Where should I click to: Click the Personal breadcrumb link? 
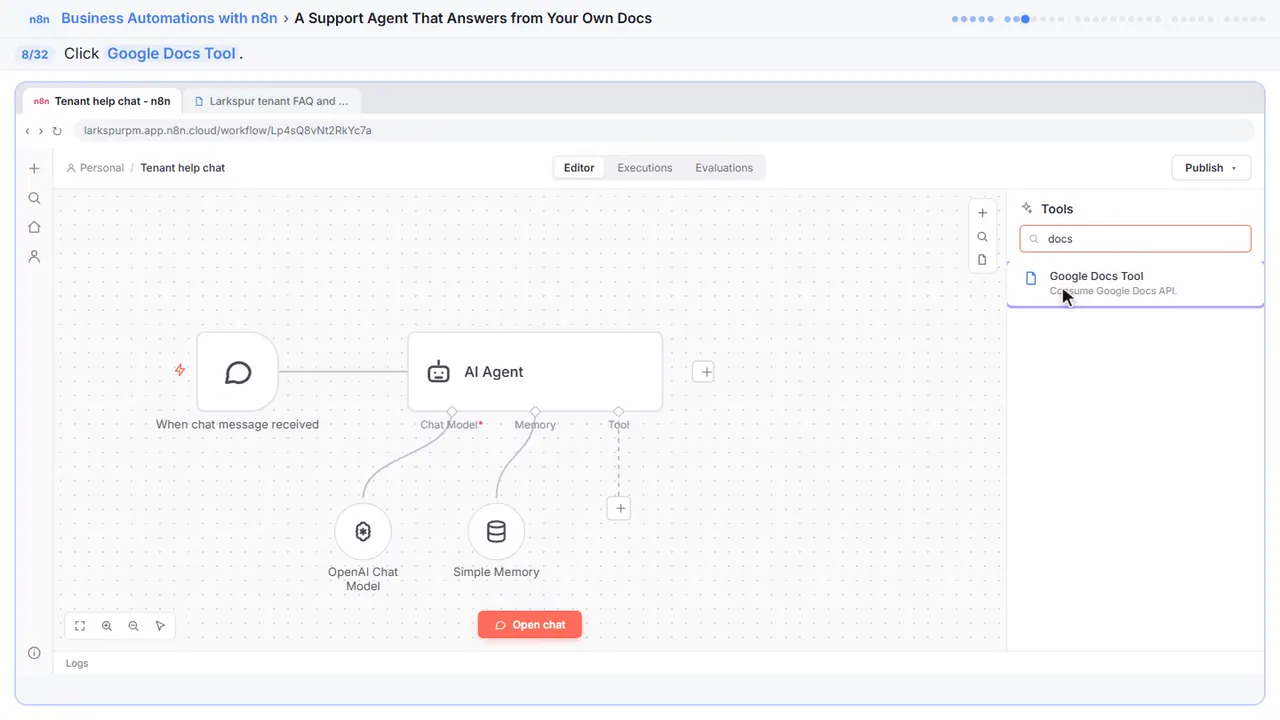(95, 168)
